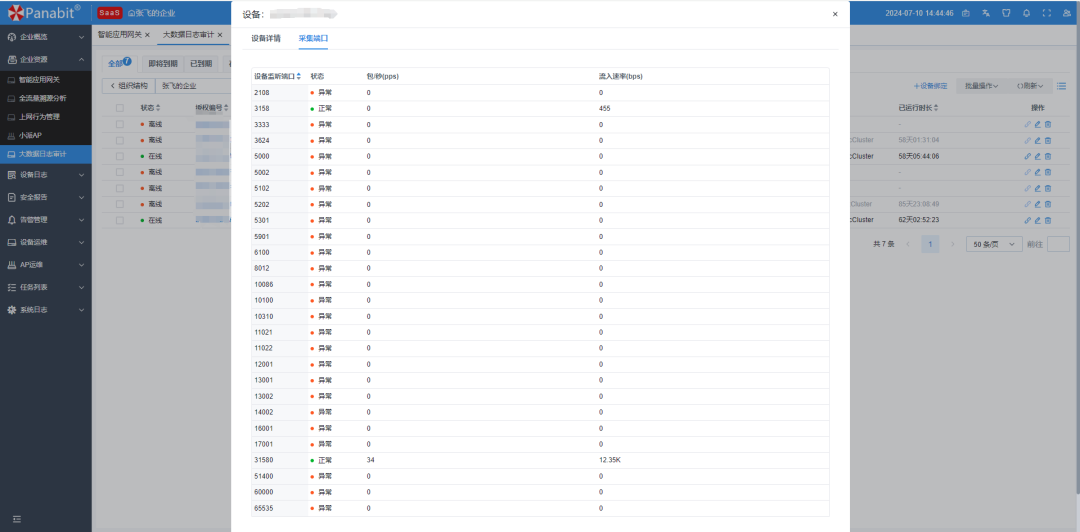Click the theme shirt icon in header
1080x532 pixels.
[1006, 13]
